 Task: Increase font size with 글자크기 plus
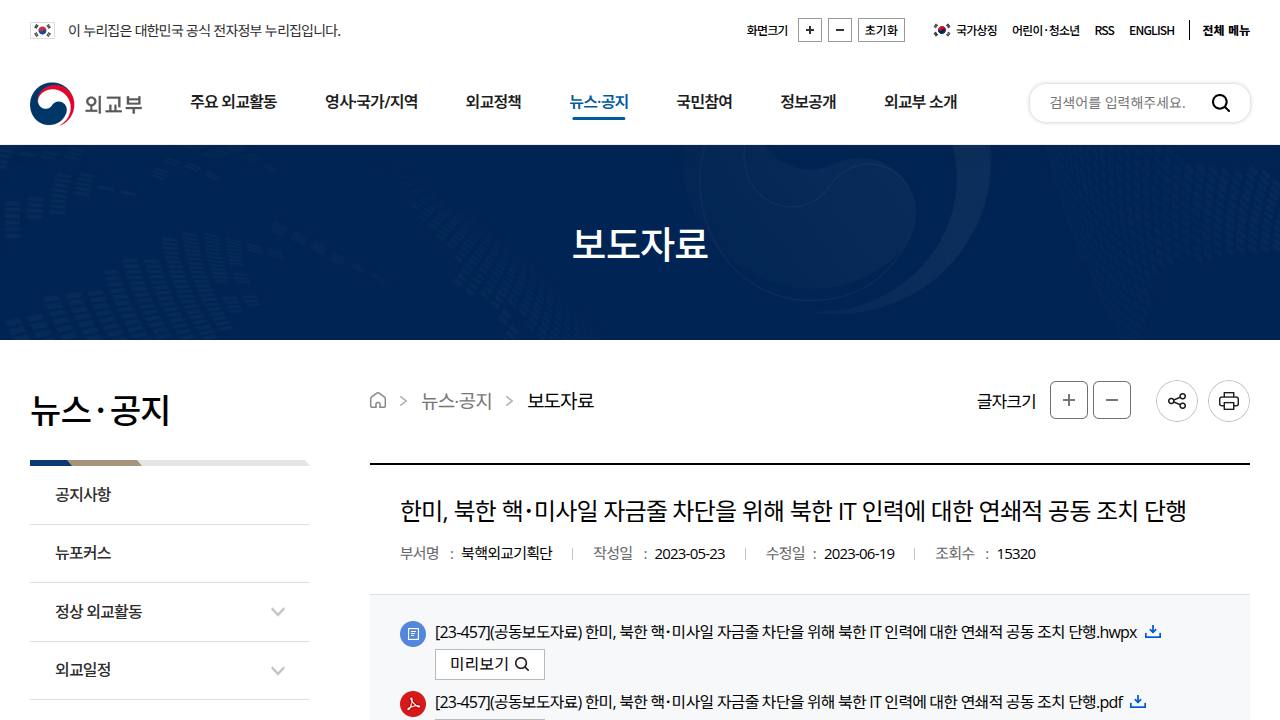1069,401
